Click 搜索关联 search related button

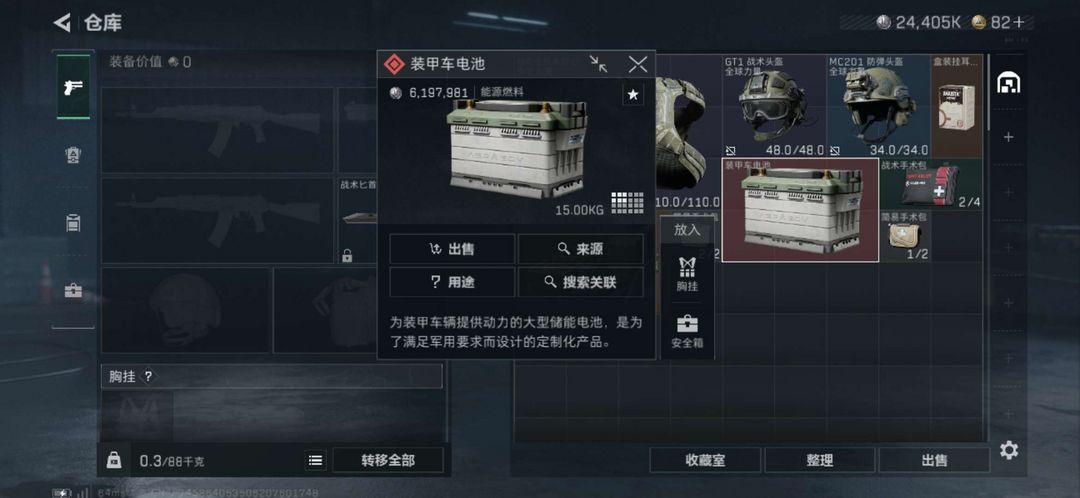coord(581,282)
